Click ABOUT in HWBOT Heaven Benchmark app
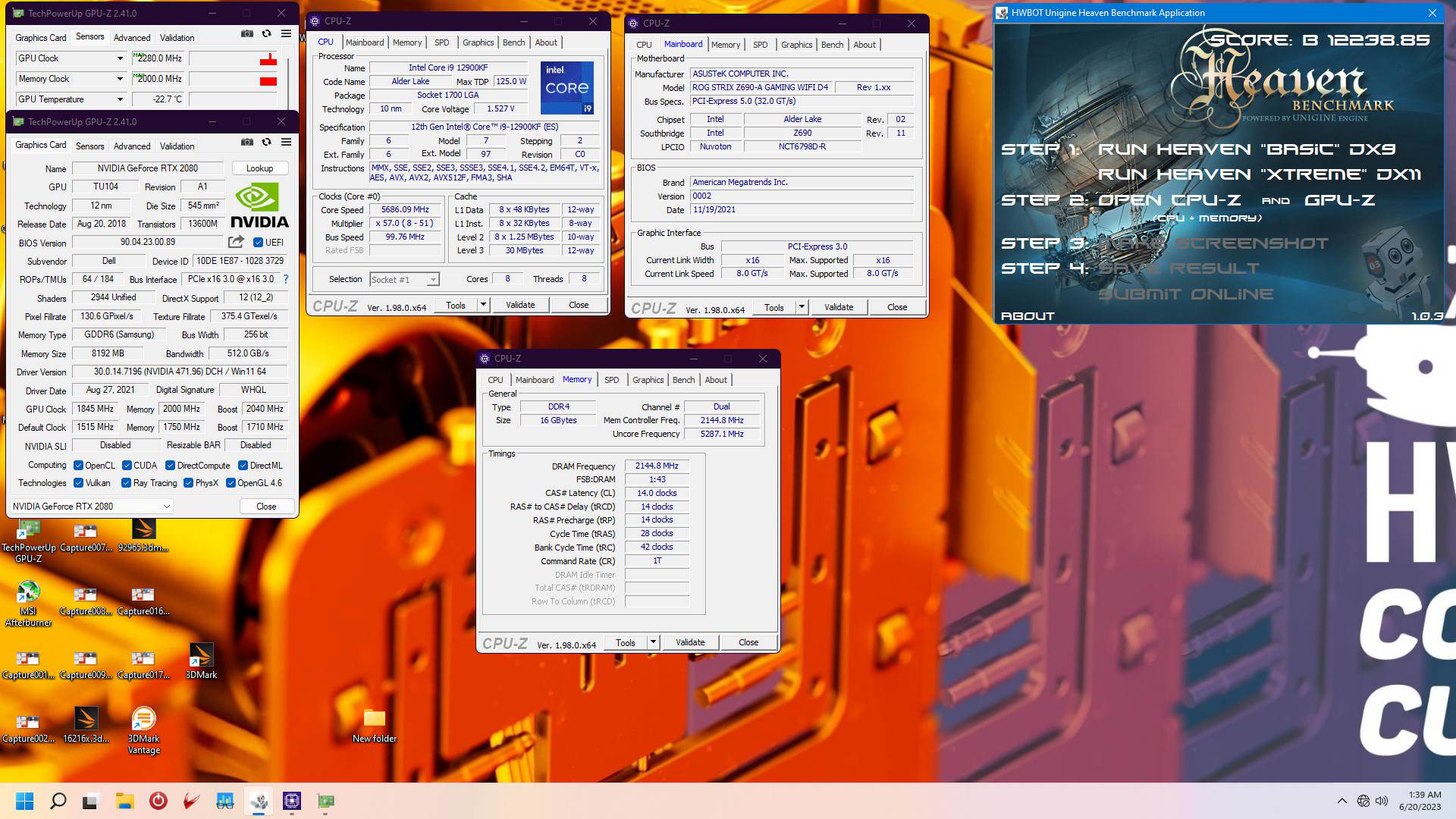Viewport: 1456px width, 819px height. [1028, 316]
